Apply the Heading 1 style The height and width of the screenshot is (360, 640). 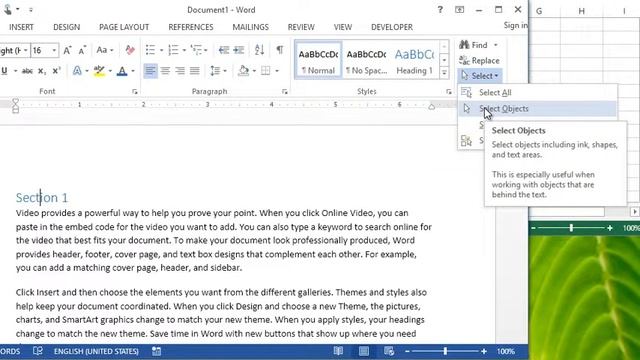[414, 60]
